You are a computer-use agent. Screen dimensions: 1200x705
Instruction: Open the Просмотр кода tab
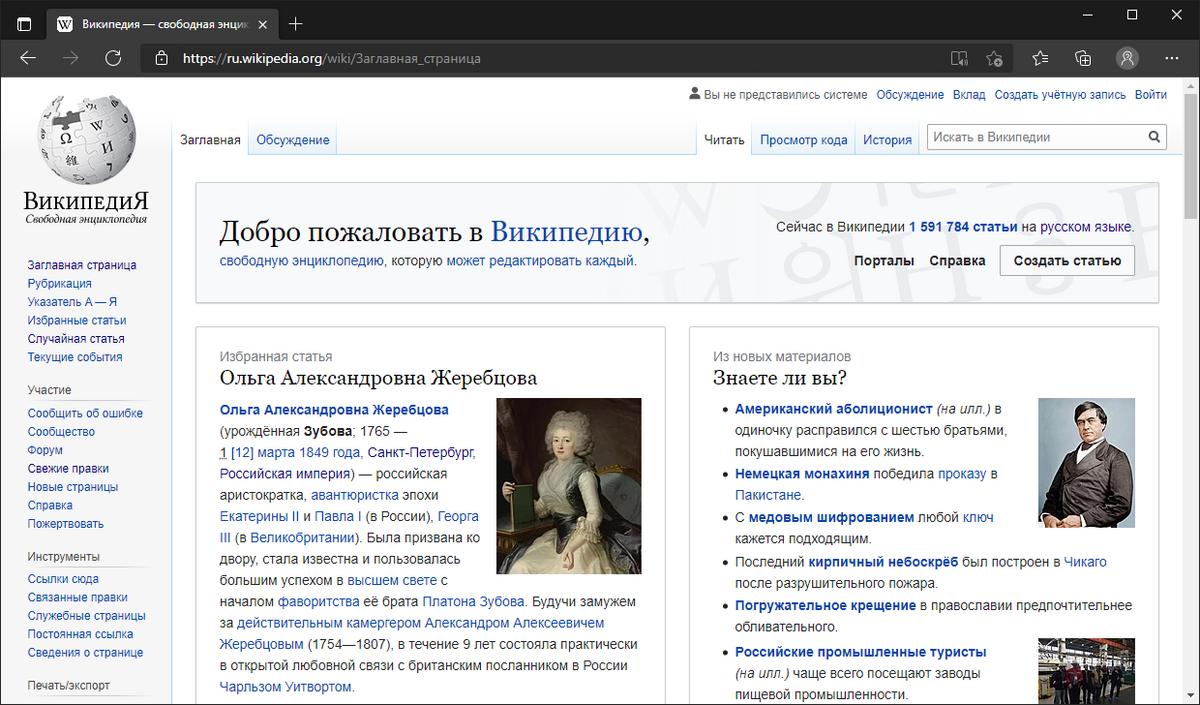803,140
